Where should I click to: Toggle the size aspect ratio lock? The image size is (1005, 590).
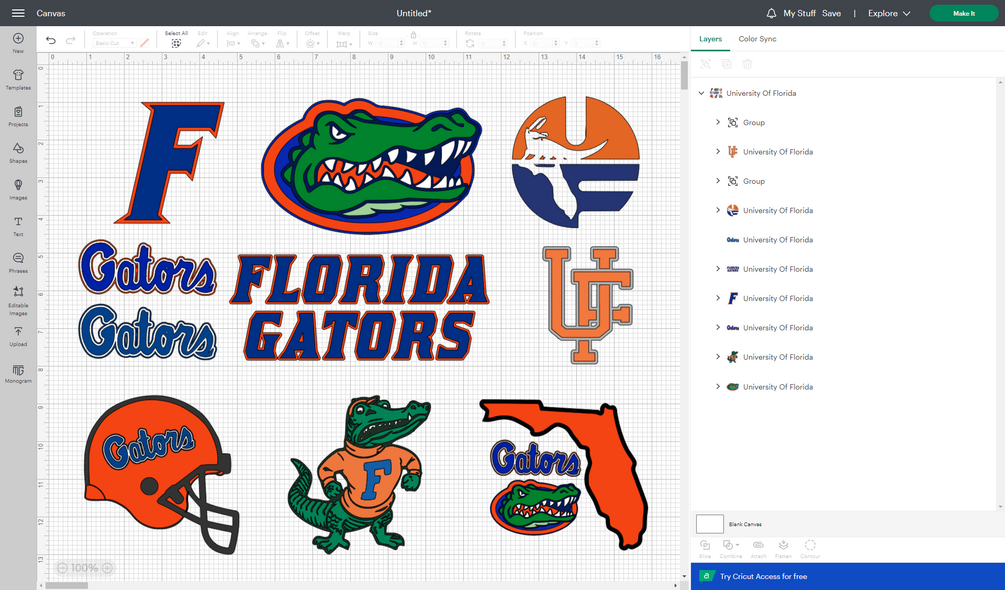(x=413, y=34)
